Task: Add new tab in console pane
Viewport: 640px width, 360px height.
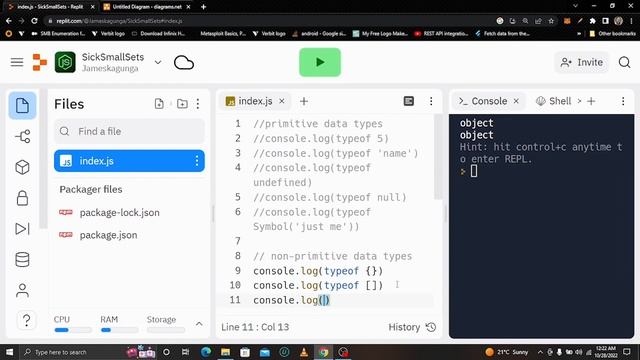Action: coord(591,101)
